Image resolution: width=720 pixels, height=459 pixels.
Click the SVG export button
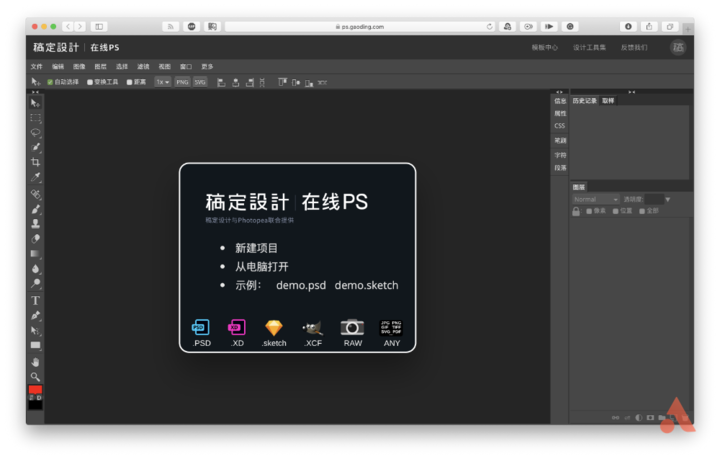click(x=200, y=82)
